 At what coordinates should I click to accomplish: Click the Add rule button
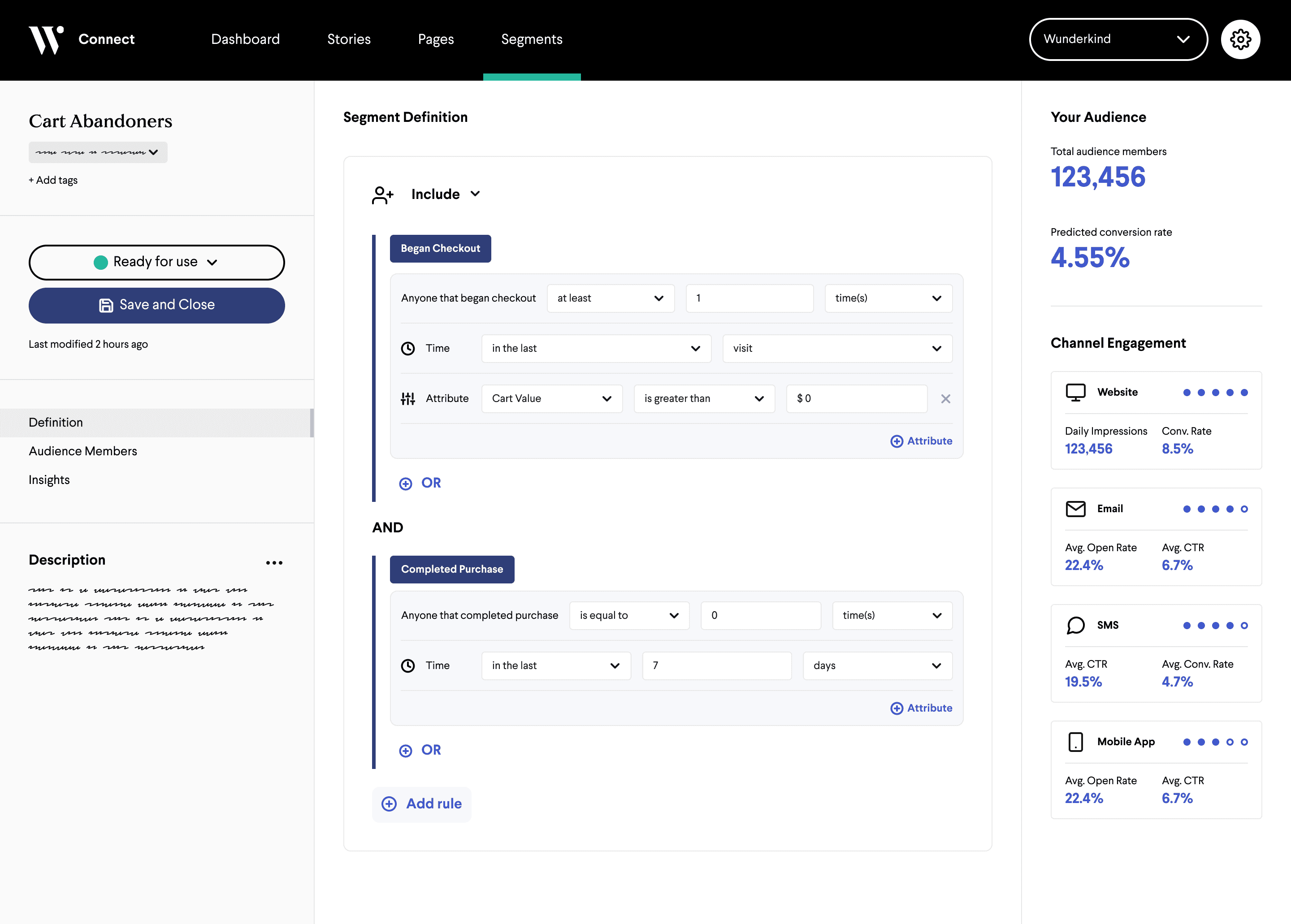(x=422, y=804)
